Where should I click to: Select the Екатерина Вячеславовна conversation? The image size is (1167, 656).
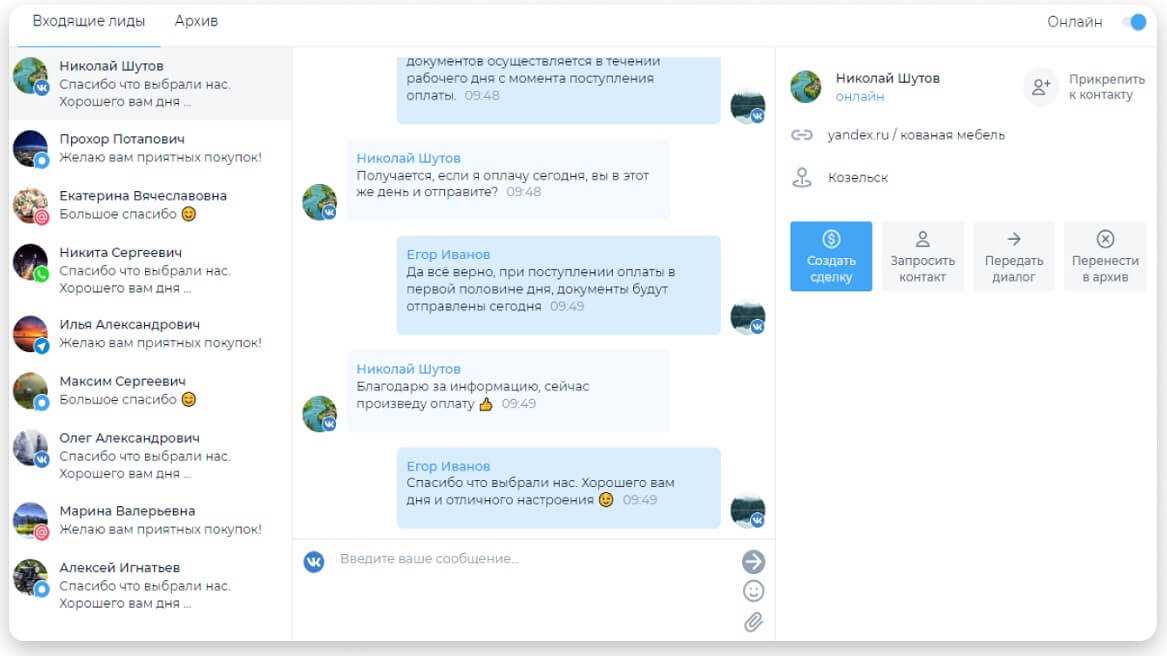150,205
